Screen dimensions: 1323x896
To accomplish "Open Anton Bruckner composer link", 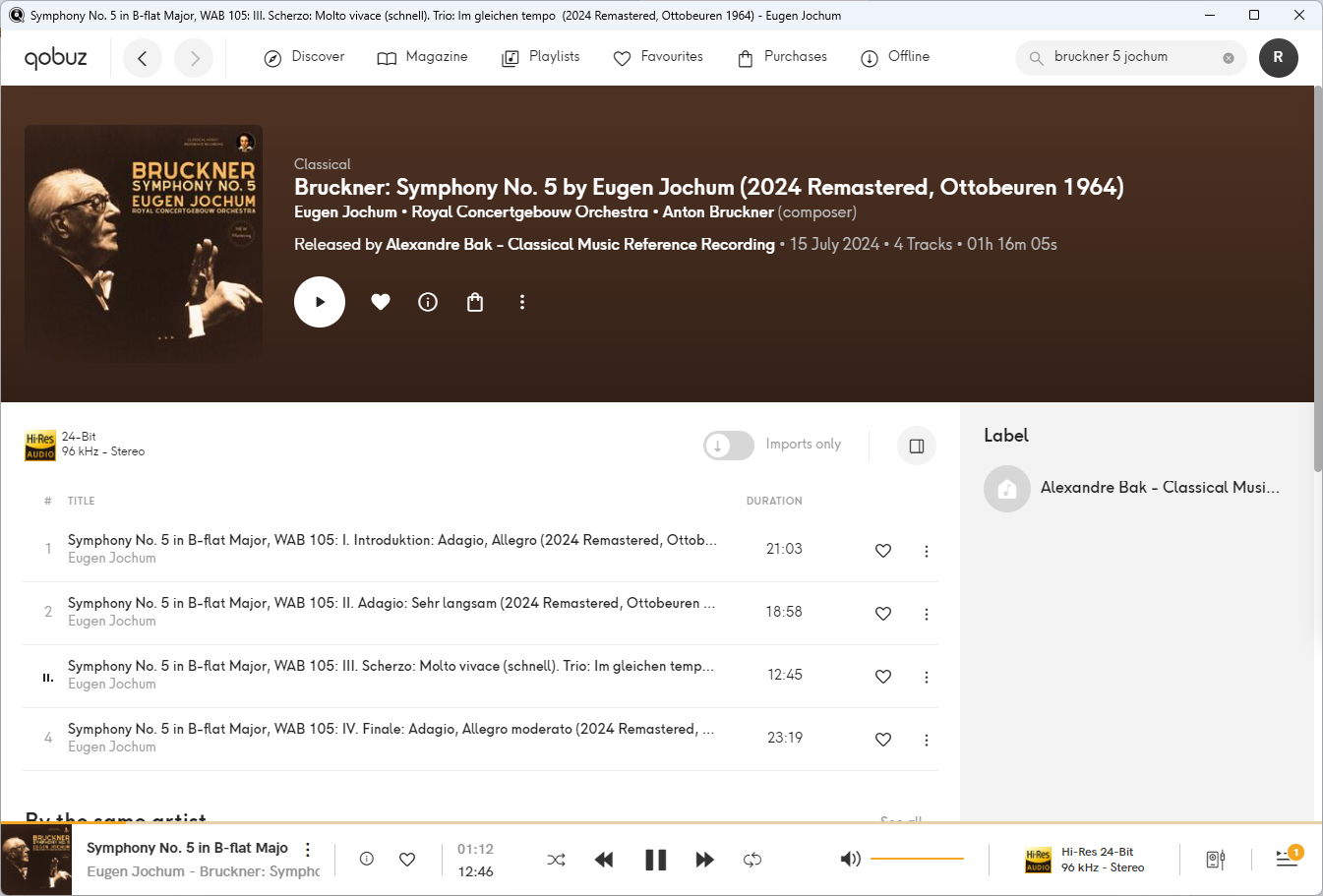I will (718, 212).
